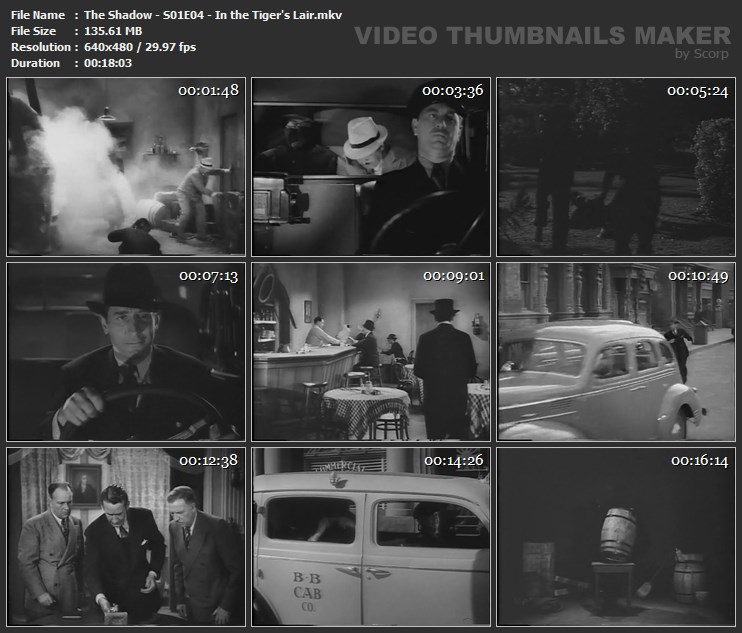This screenshot has width=742, height=633.
Task: View the B-B Cab thumbnail at 00:14:26
Action: click(x=371, y=537)
